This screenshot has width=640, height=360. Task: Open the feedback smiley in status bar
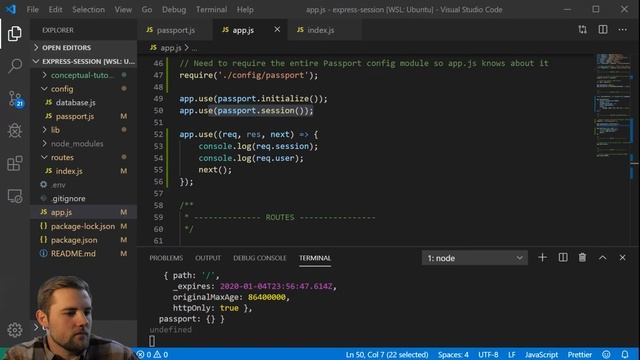[x=607, y=354]
